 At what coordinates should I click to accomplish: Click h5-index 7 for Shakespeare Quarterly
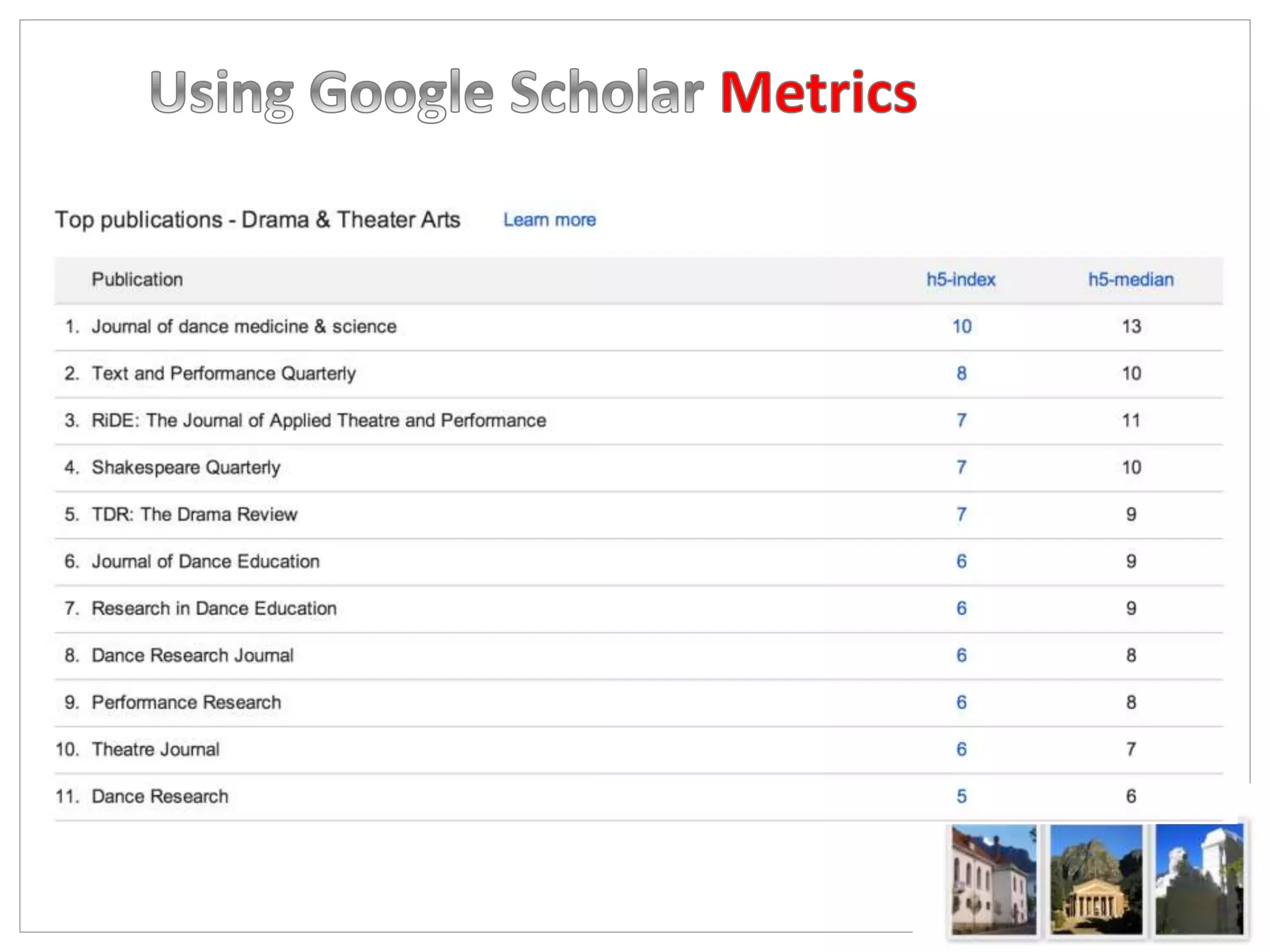tap(961, 467)
